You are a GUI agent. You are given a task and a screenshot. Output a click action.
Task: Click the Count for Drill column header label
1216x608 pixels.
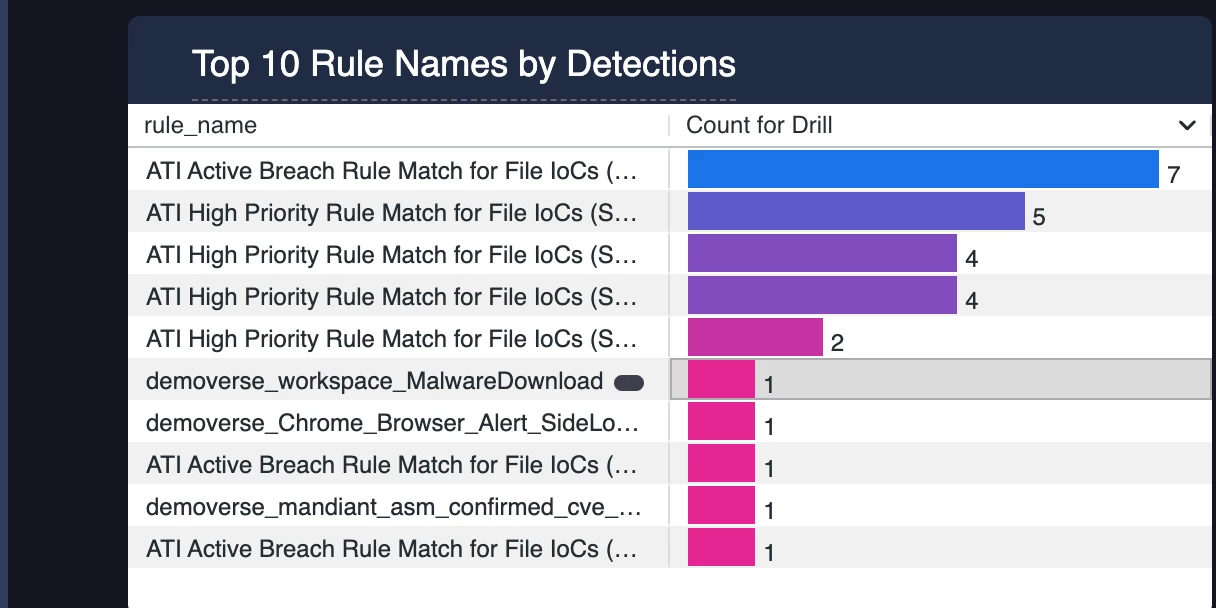[x=759, y=125]
